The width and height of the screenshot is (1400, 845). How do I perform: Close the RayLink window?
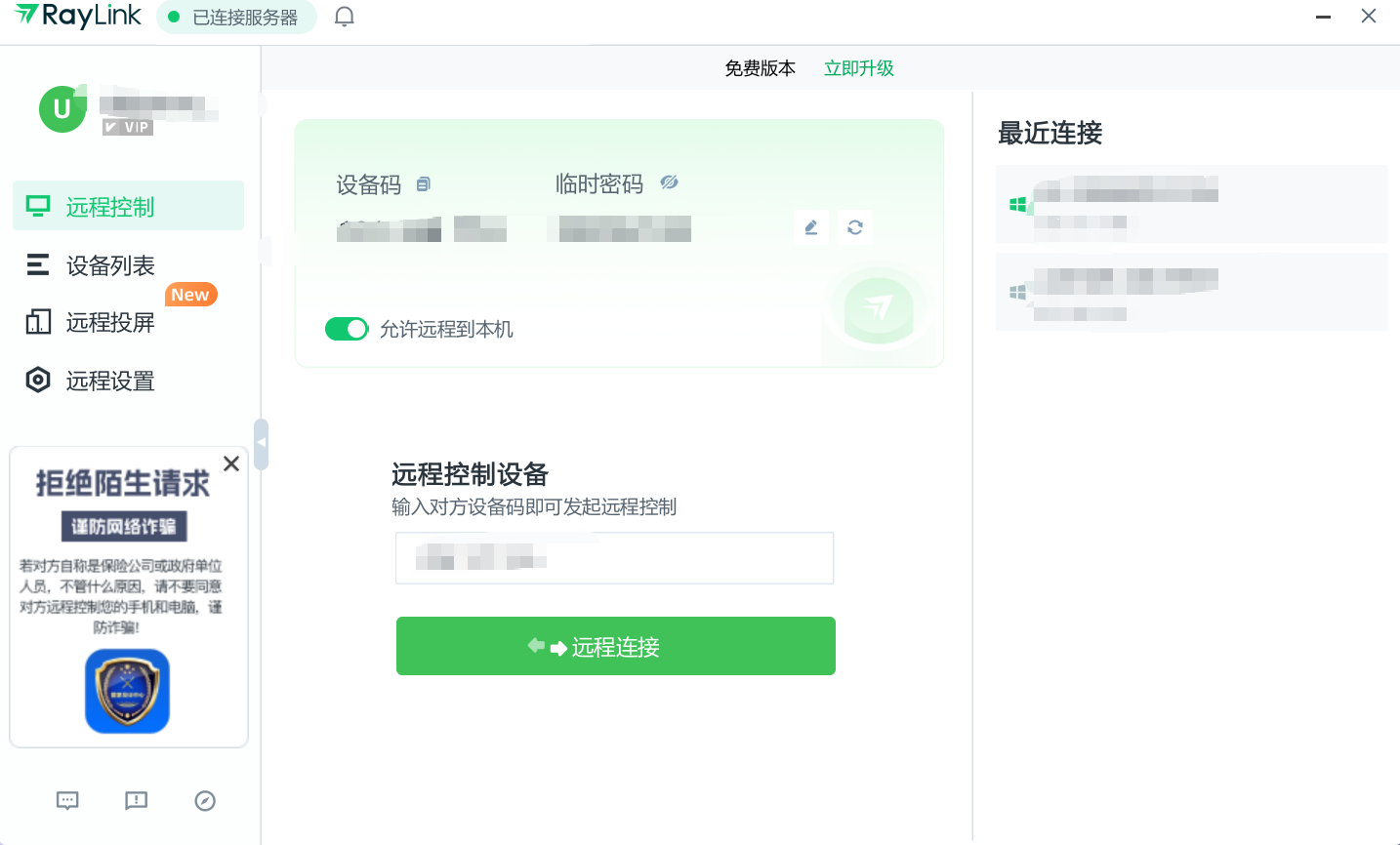[1369, 17]
